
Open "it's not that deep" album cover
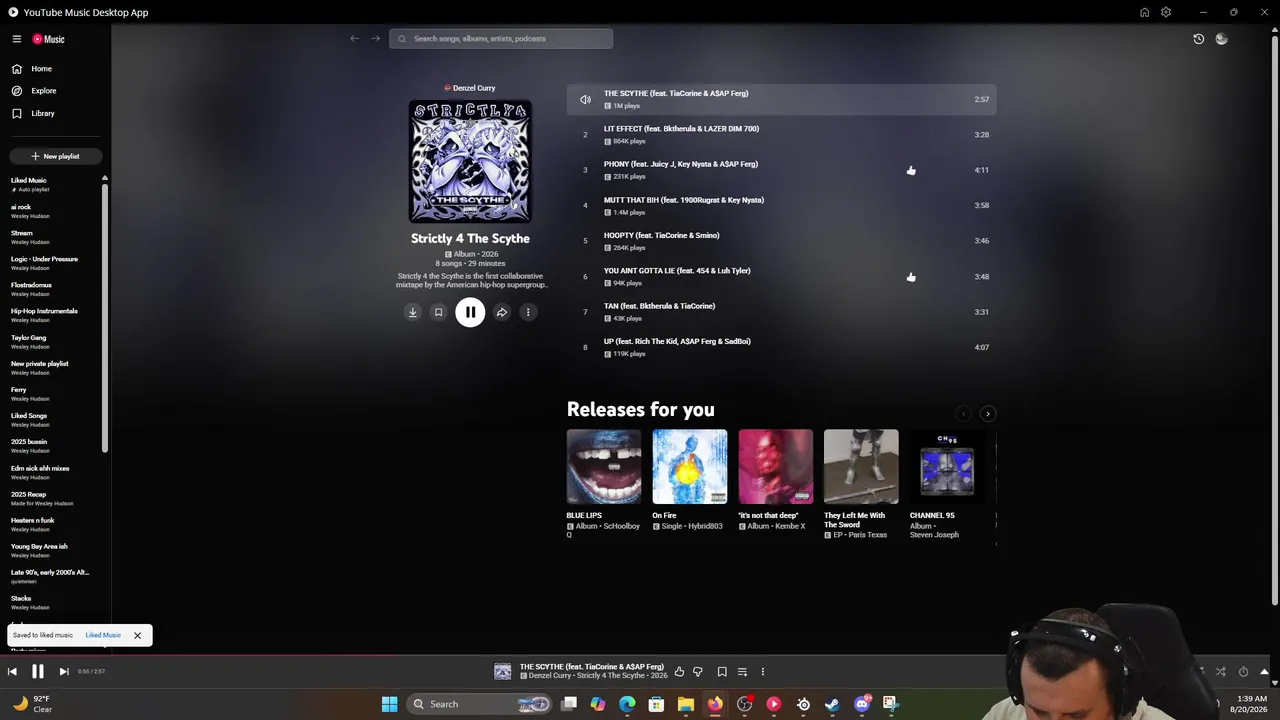pos(776,467)
